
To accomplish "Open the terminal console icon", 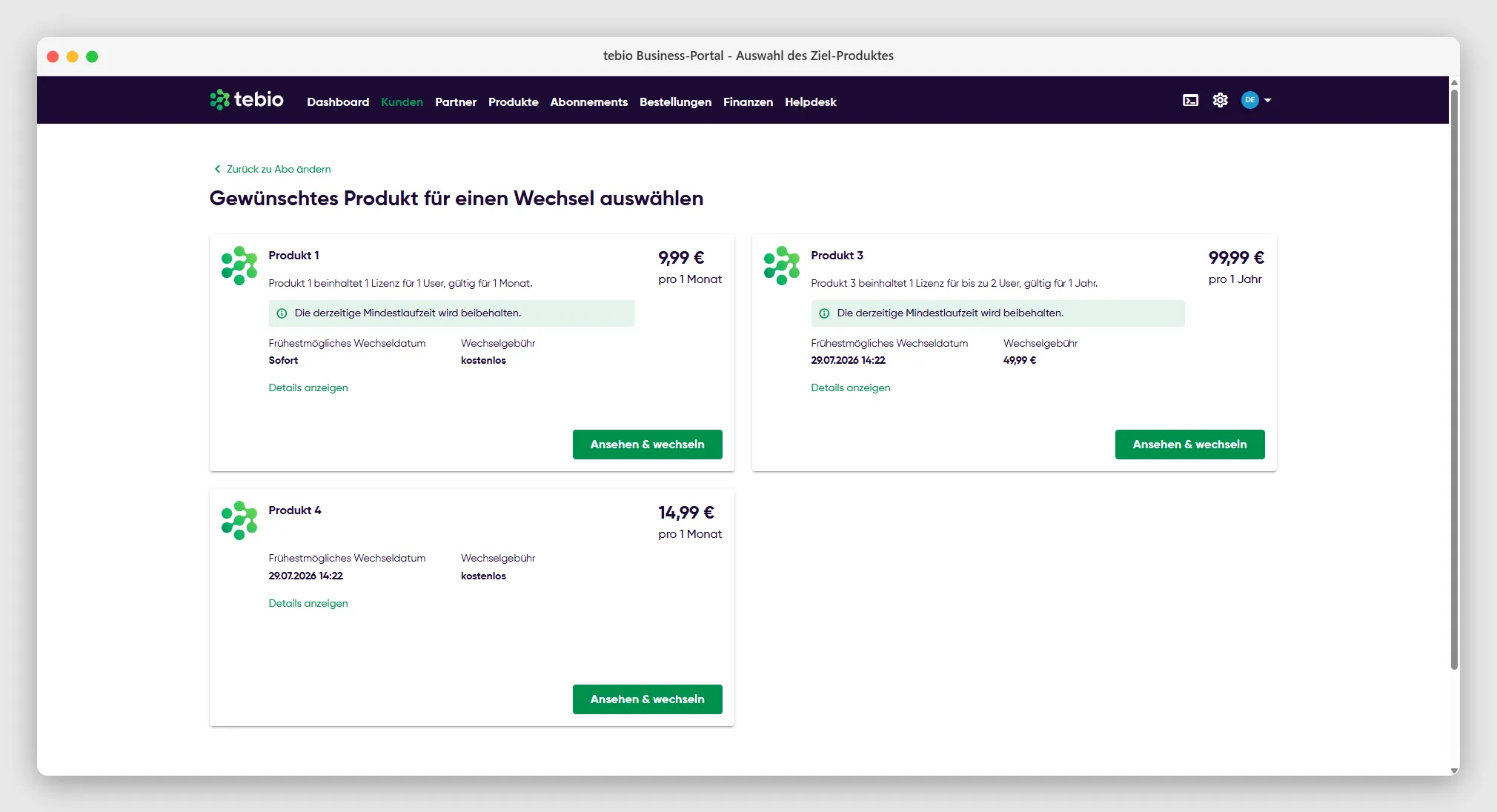I will pos(1190,100).
